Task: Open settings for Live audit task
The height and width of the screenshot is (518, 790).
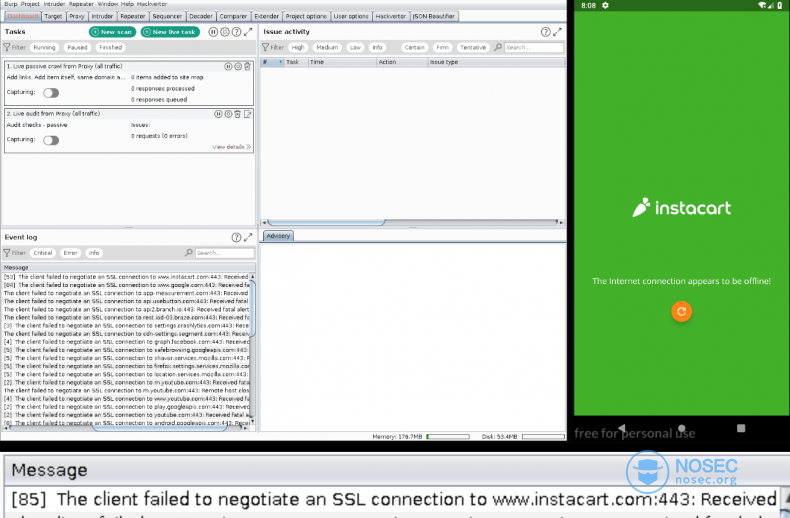Action: pos(228,114)
